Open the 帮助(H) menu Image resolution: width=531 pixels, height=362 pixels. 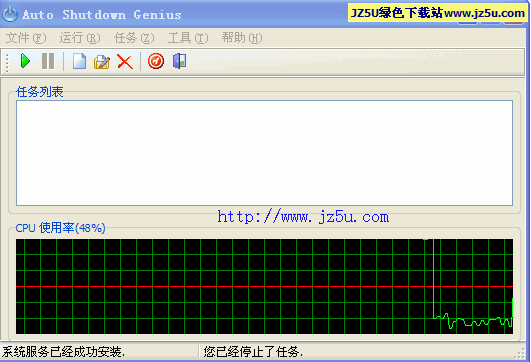[242, 38]
